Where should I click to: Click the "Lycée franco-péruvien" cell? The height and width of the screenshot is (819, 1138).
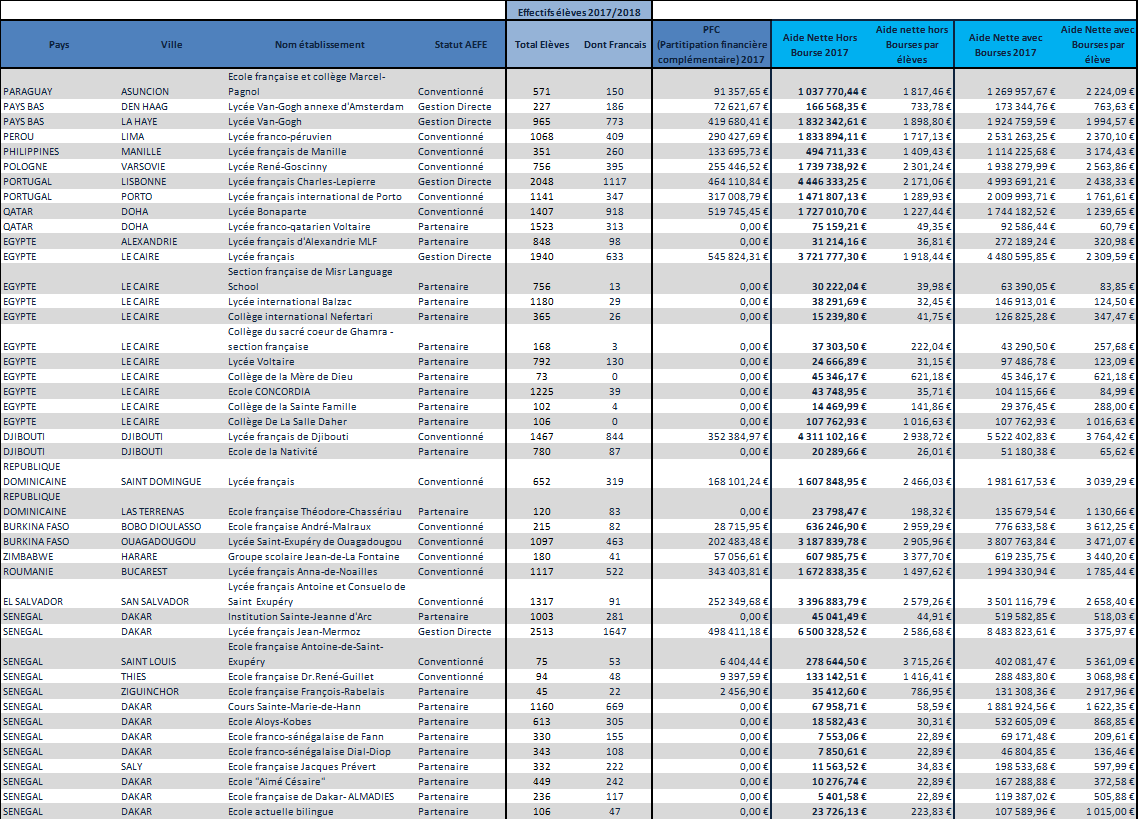(280, 136)
